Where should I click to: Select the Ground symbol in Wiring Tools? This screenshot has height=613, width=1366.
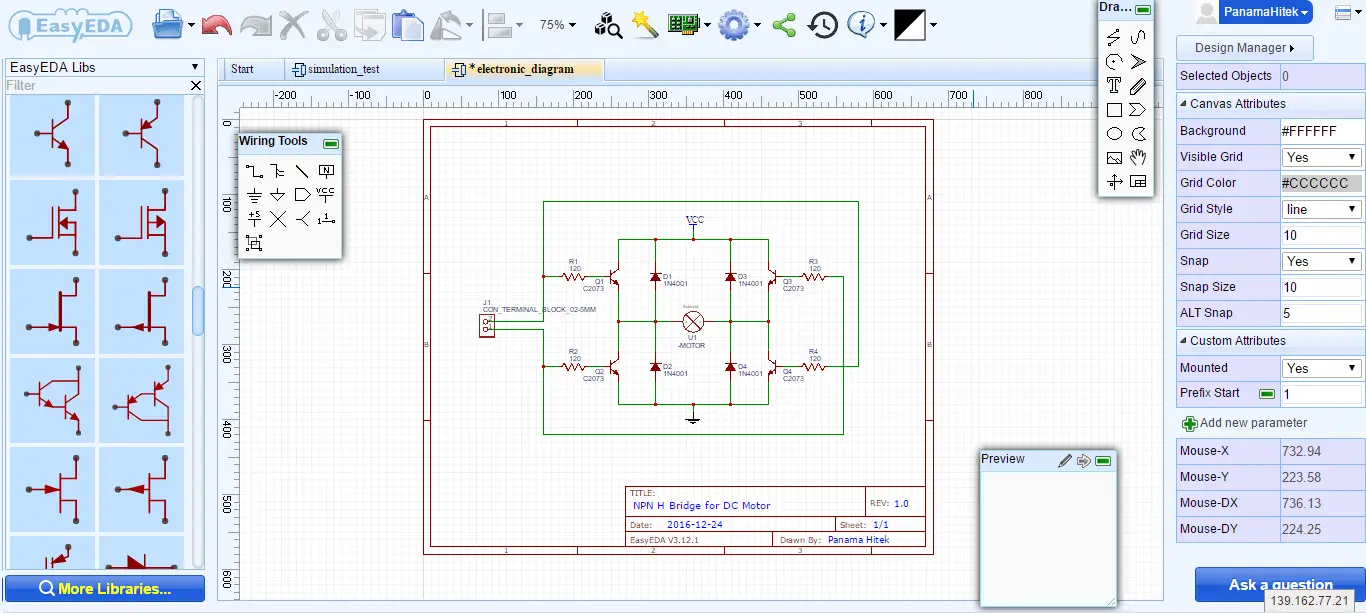254,195
